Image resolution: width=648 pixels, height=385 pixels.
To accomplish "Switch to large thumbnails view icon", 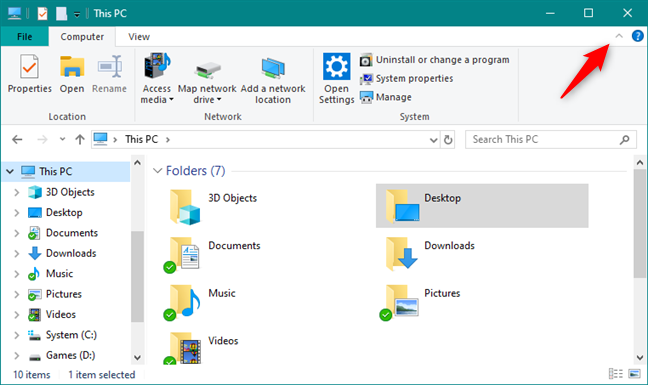I will 634,374.
